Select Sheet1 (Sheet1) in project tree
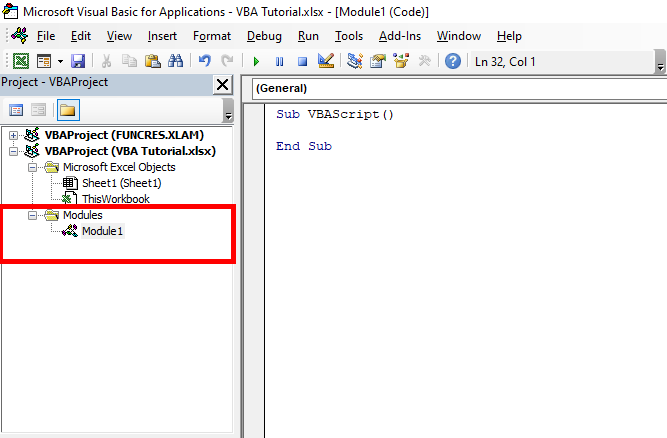The width and height of the screenshot is (667, 438). (x=122, y=183)
